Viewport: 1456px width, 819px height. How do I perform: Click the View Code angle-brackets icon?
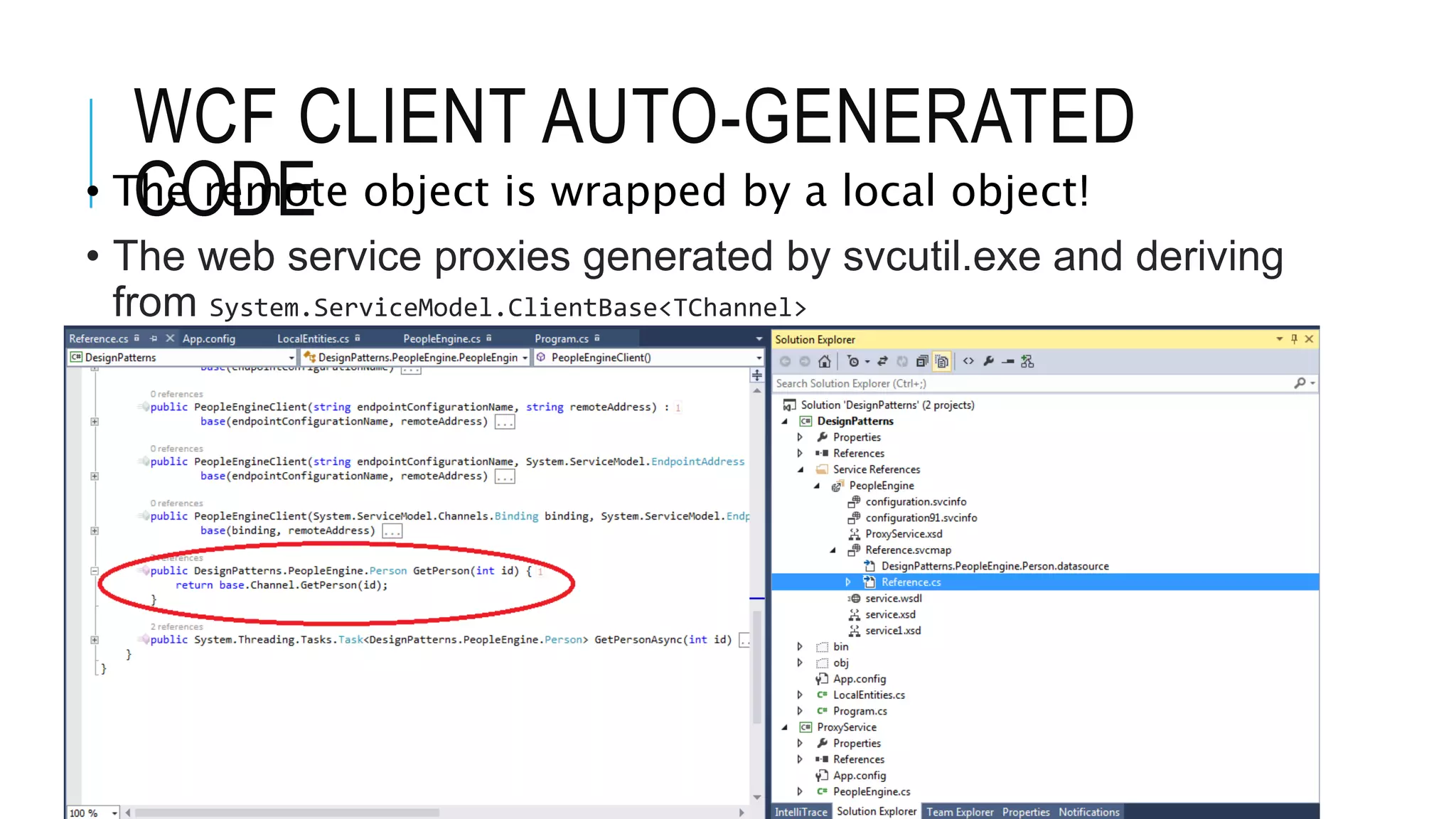[x=968, y=361]
